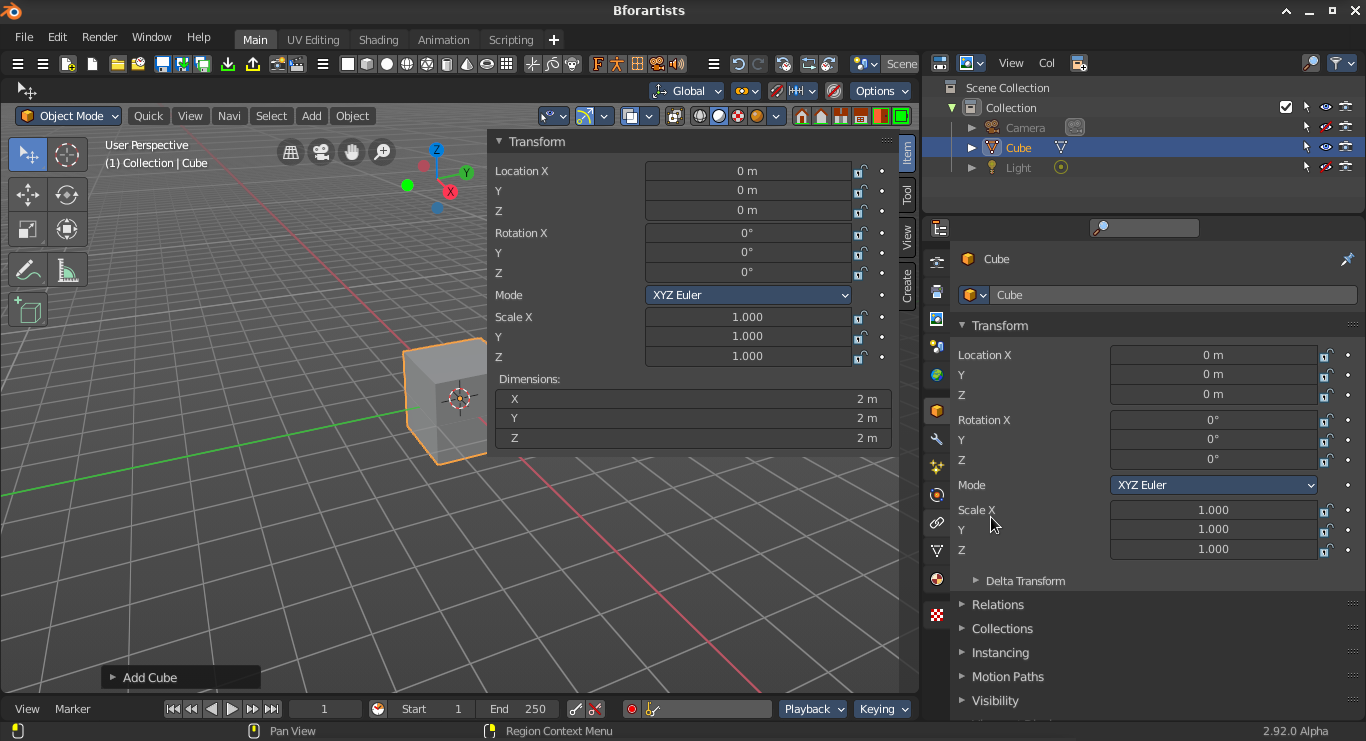Viewport: 1366px width, 741px height.
Task: Open sidebar rotation Mode XYZ Euler dropdown
Action: coord(748,295)
